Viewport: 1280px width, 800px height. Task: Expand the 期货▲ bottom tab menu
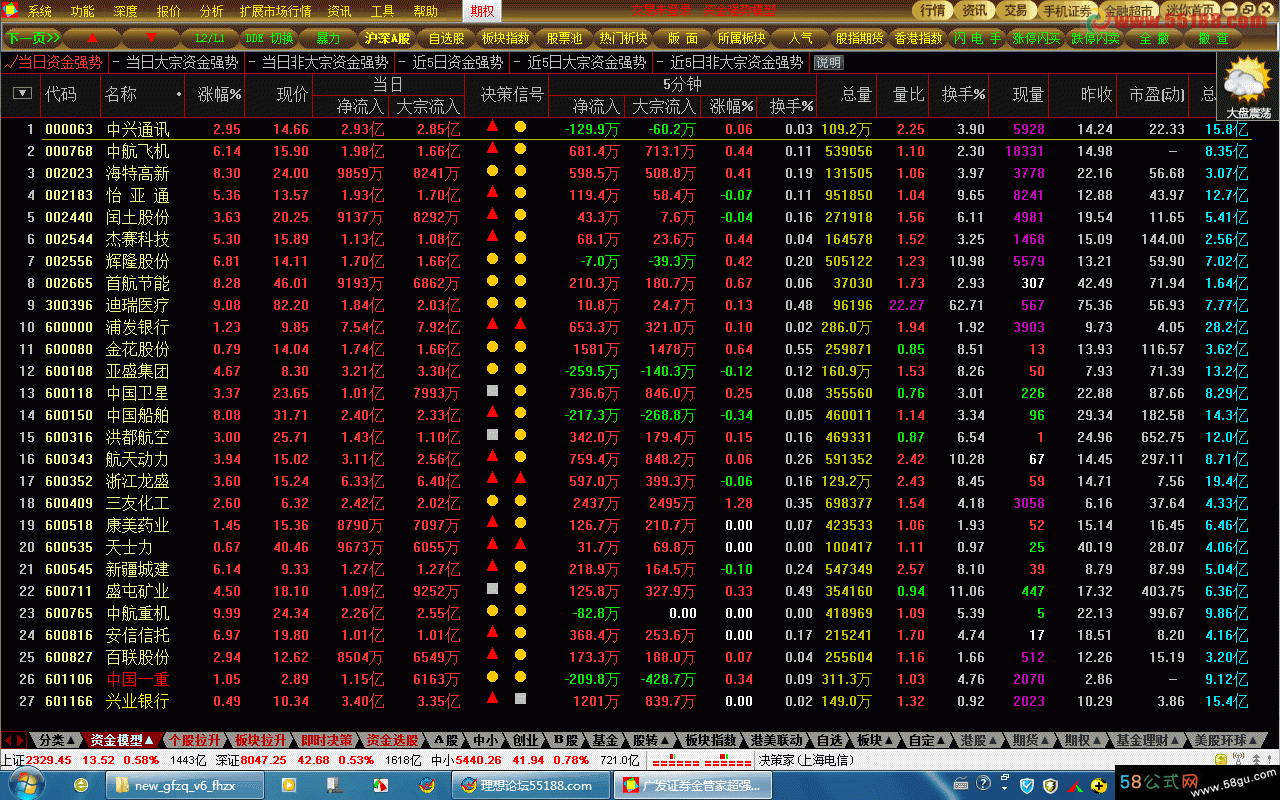tap(1030, 741)
